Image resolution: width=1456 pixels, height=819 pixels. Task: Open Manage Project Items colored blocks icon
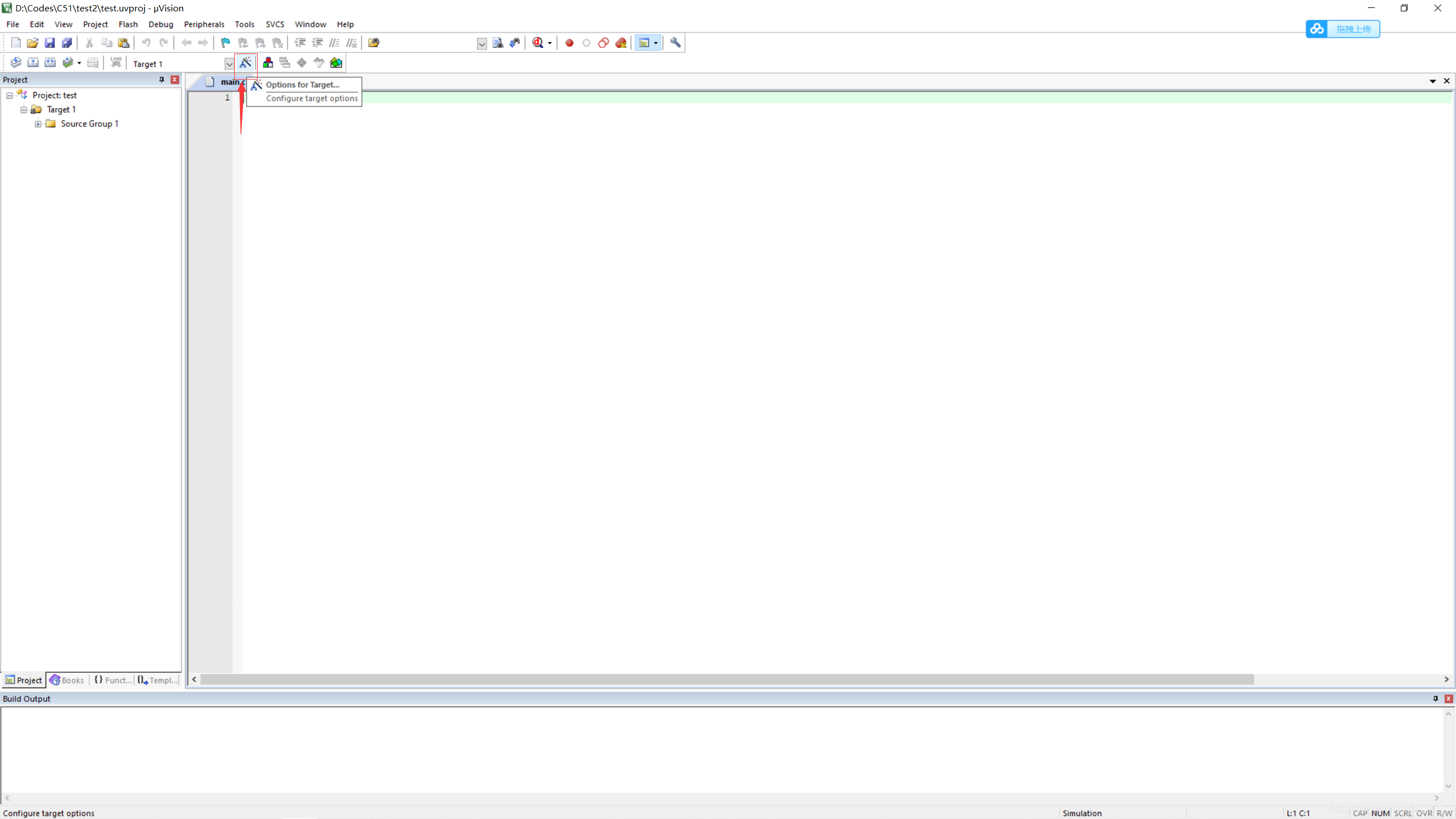(x=268, y=63)
